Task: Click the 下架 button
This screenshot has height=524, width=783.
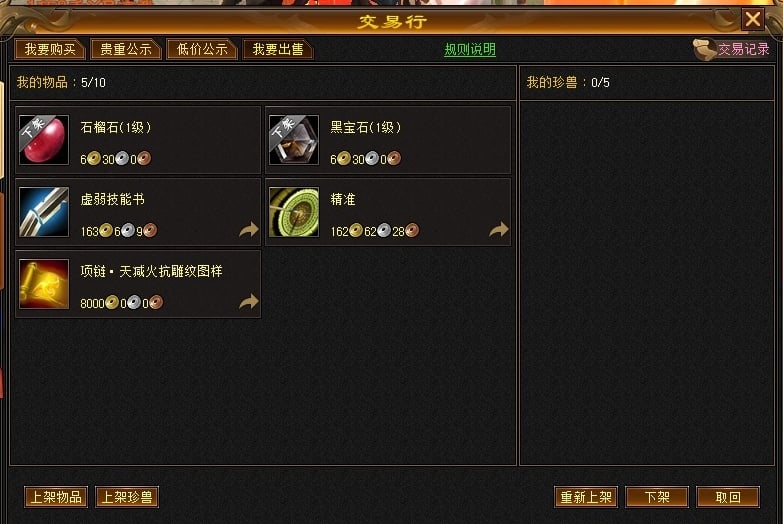Action: coord(657,497)
